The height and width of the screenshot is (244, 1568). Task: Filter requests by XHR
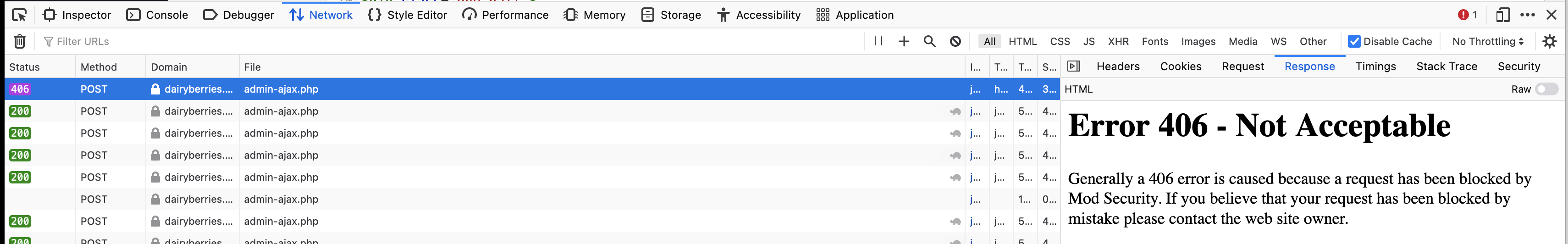(x=1118, y=41)
